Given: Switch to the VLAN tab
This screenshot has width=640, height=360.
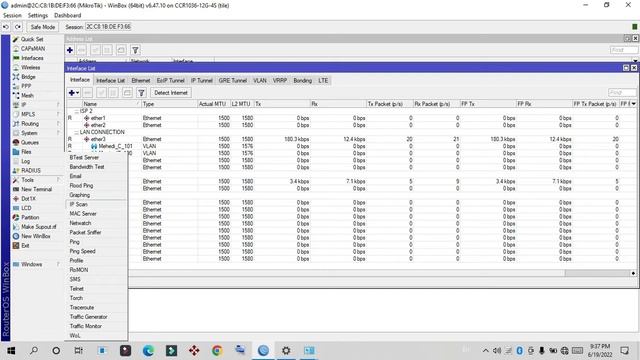Looking at the screenshot, I should tap(260, 80).
